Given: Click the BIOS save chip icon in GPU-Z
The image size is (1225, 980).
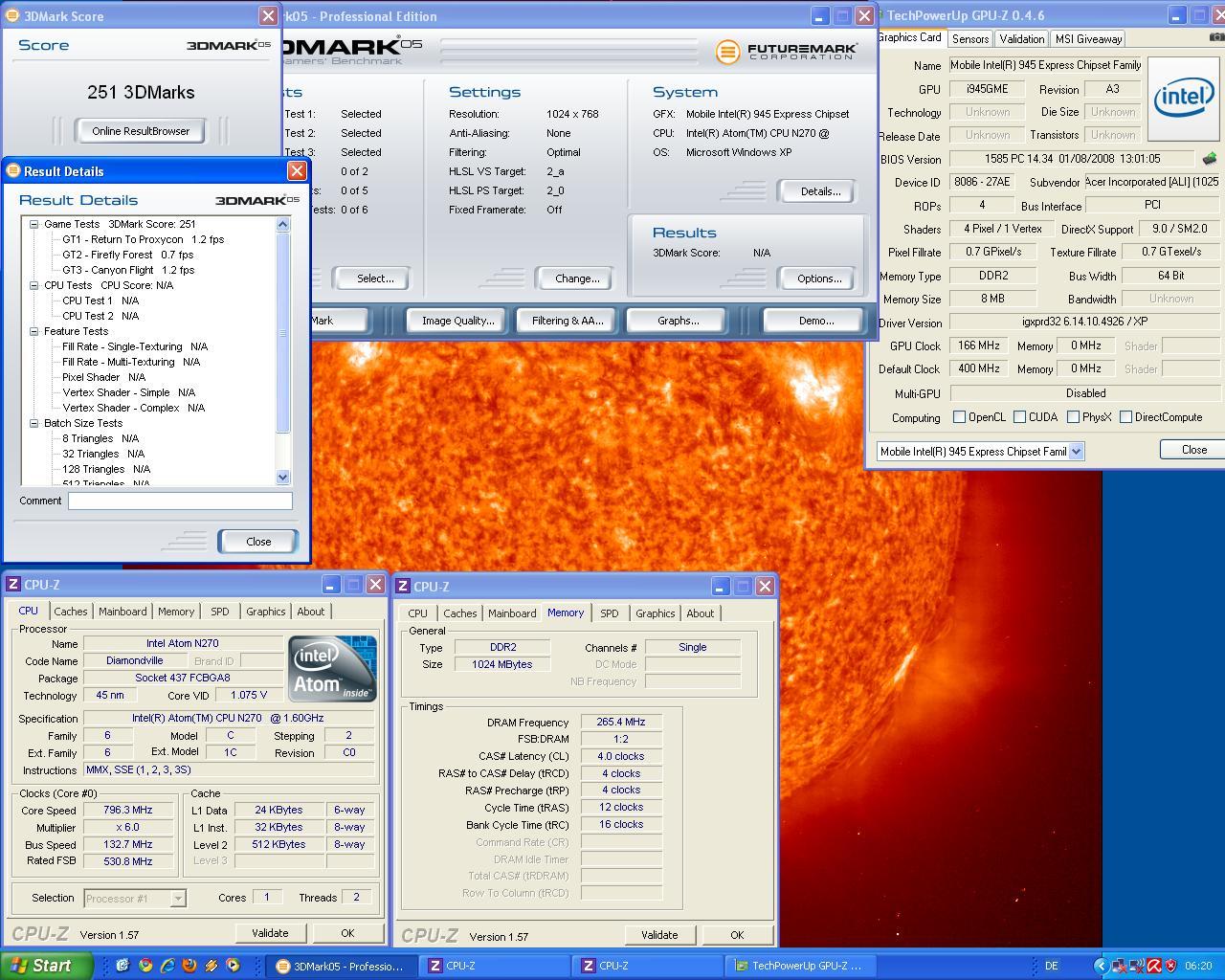Looking at the screenshot, I should point(1210,159).
